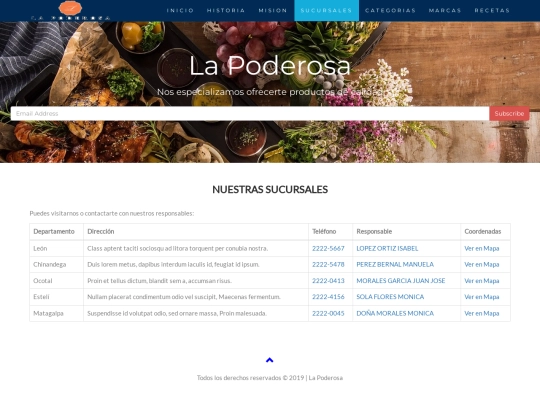Click address starting 'Nullam placerat condimentum'
The image size is (540, 405).
184,297
